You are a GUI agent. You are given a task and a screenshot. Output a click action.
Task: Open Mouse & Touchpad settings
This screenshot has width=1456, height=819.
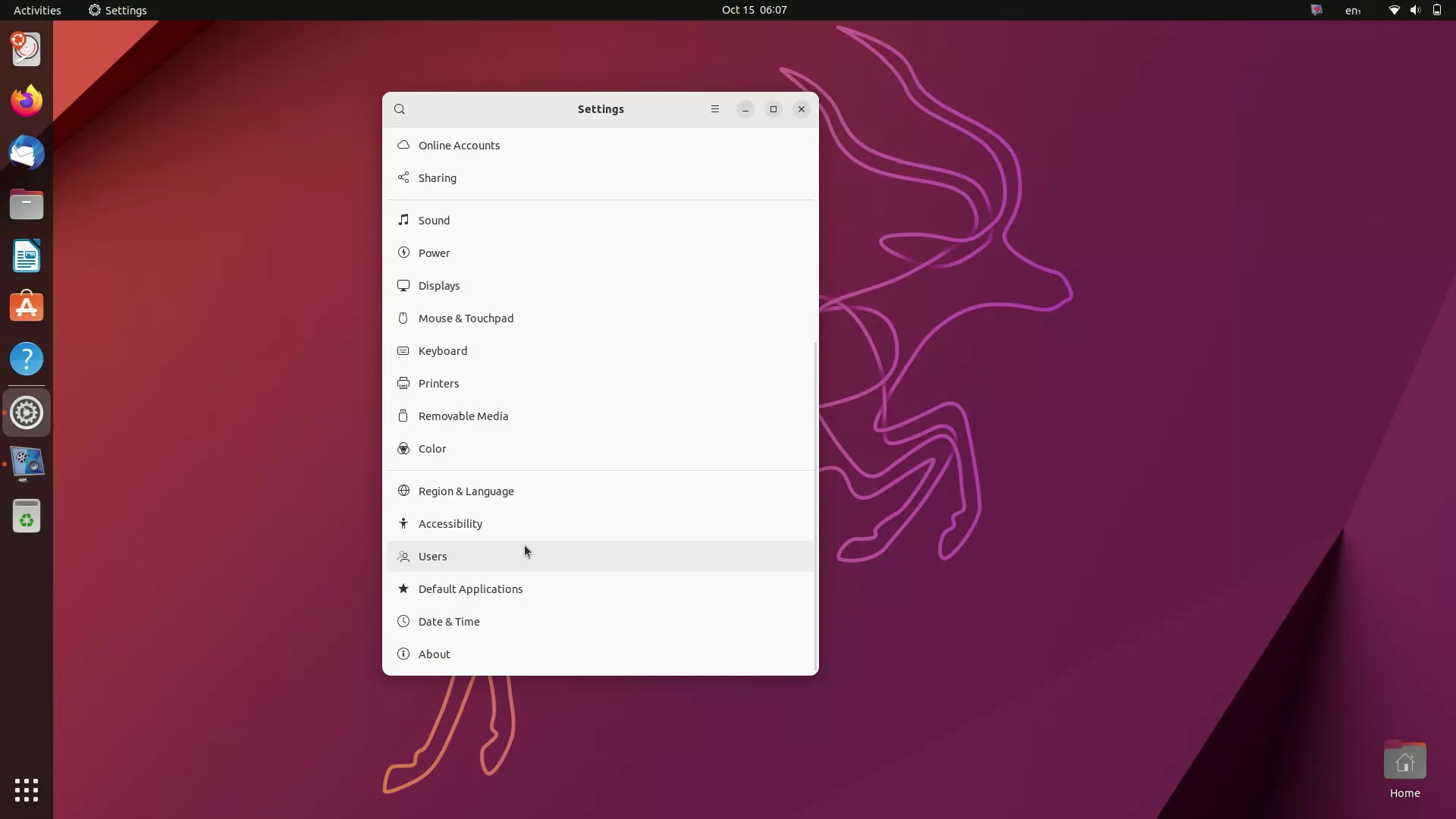[466, 318]
